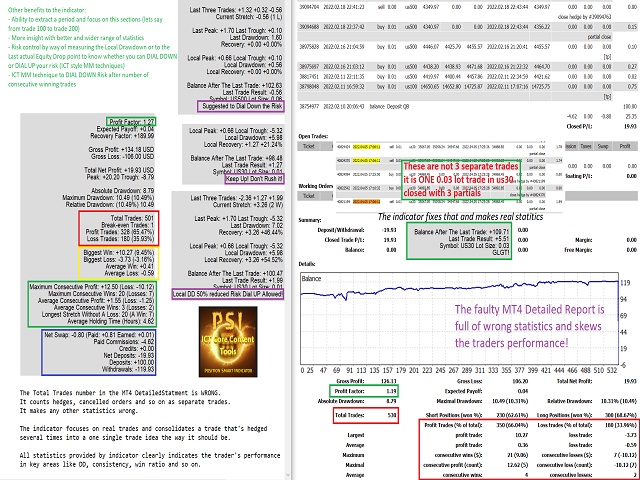This screenshot has width=640, height=480.
Task: Select 'Biggest Win: +10.27 (9.45%)'
Action: (x=118, y=253)
